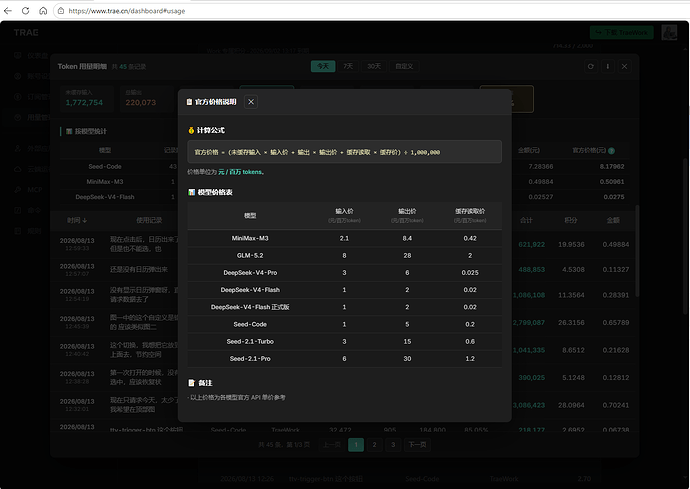
Task: Click the browser back arrow
Action: click(8, 11)
